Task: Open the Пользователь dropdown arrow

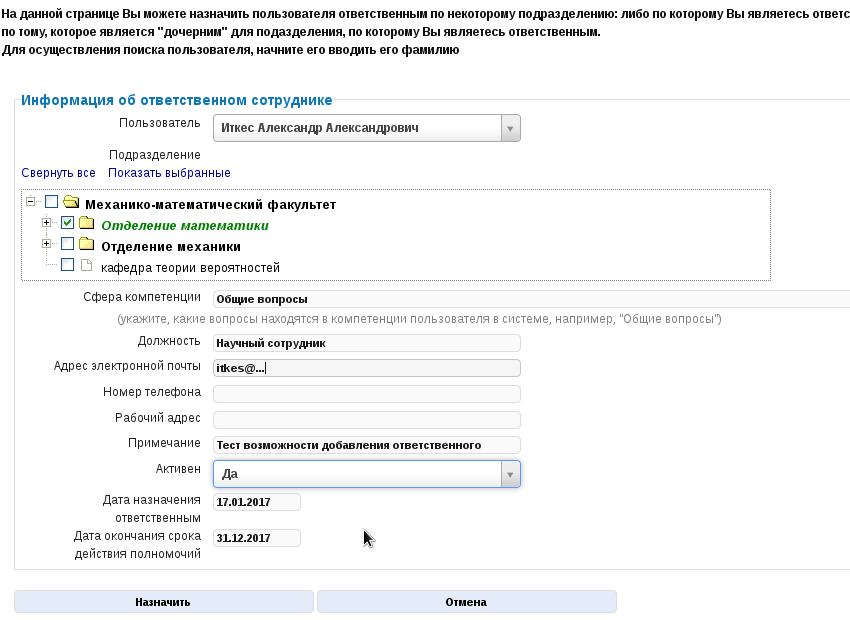Action: 510,128
